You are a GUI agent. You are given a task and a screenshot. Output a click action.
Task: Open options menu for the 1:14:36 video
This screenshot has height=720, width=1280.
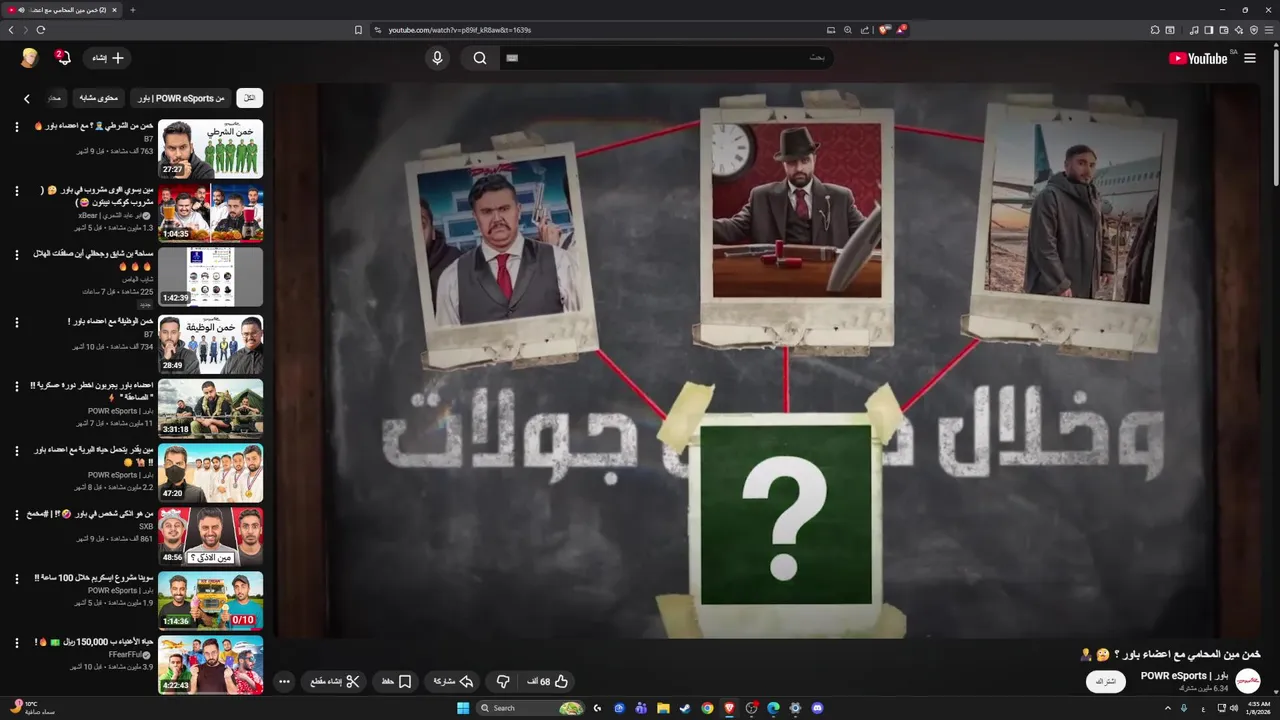[x=17, y=579]
